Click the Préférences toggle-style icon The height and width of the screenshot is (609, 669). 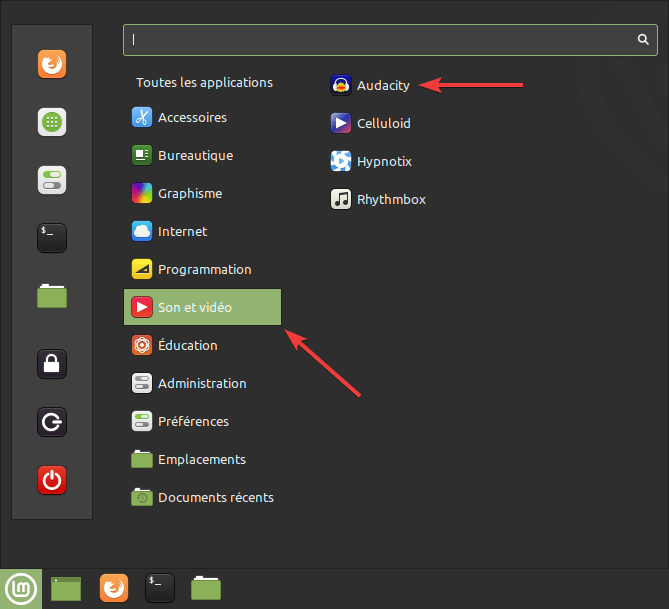click(x=142, y=421)
